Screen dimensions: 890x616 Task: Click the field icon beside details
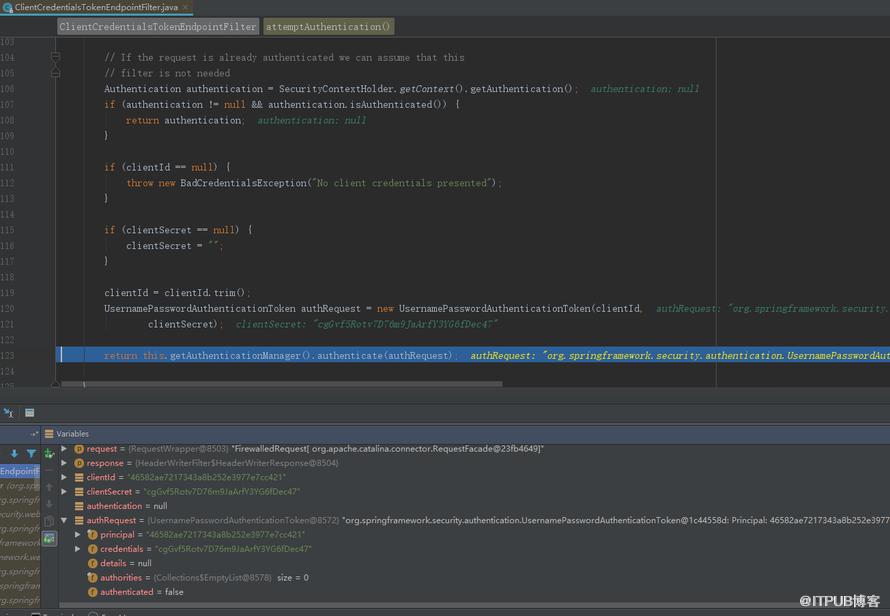[93, 563]
